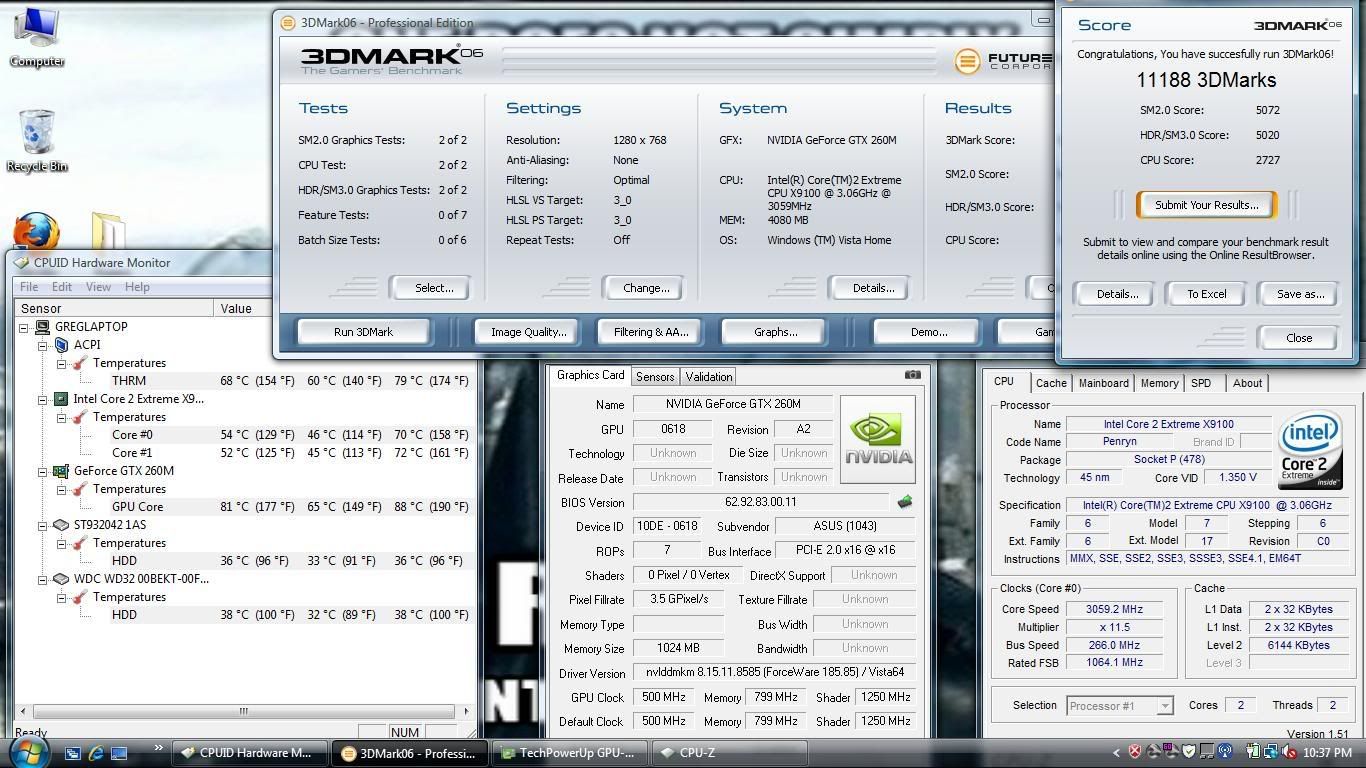Collapse the Intel Core 2 Extreme X9 node
The height and width of the screenshot is (768, 1366).
(43, 399)
